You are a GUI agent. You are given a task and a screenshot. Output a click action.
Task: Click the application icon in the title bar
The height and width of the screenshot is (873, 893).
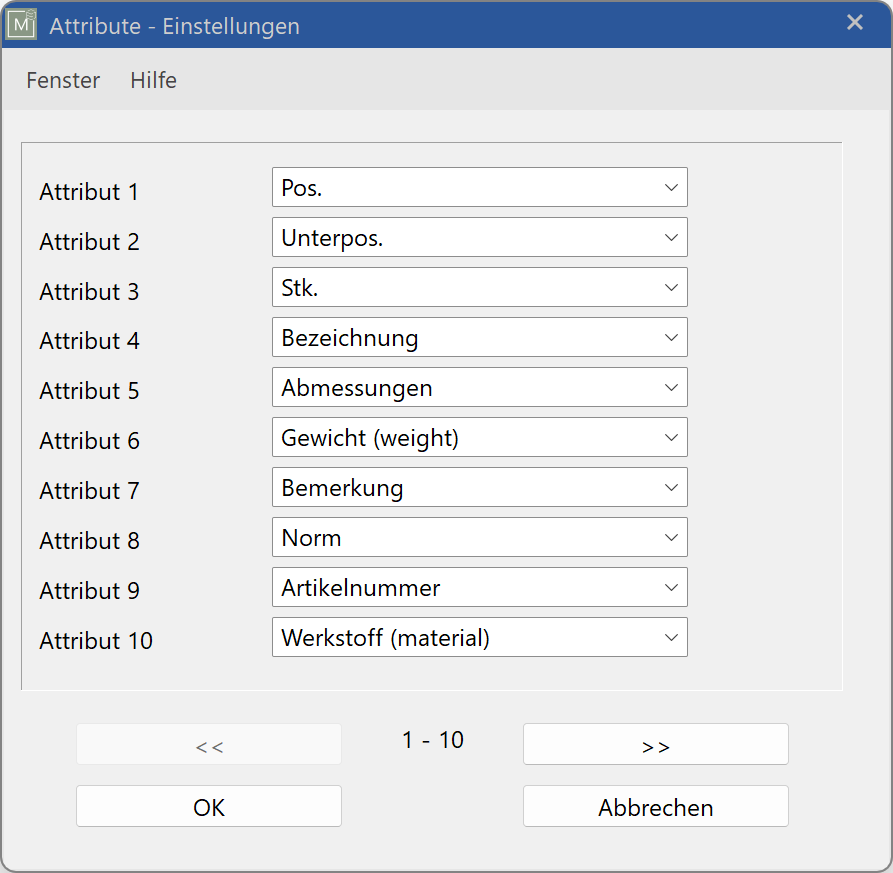click(22, 22)
